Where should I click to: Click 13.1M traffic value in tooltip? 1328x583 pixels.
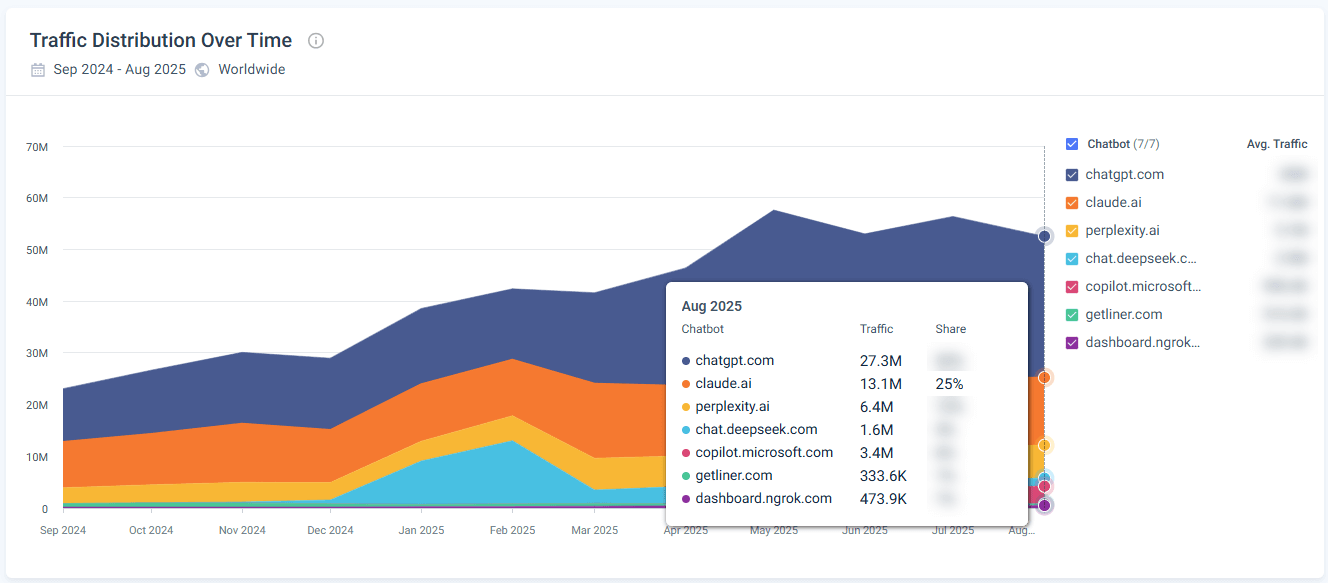(881, 384)
